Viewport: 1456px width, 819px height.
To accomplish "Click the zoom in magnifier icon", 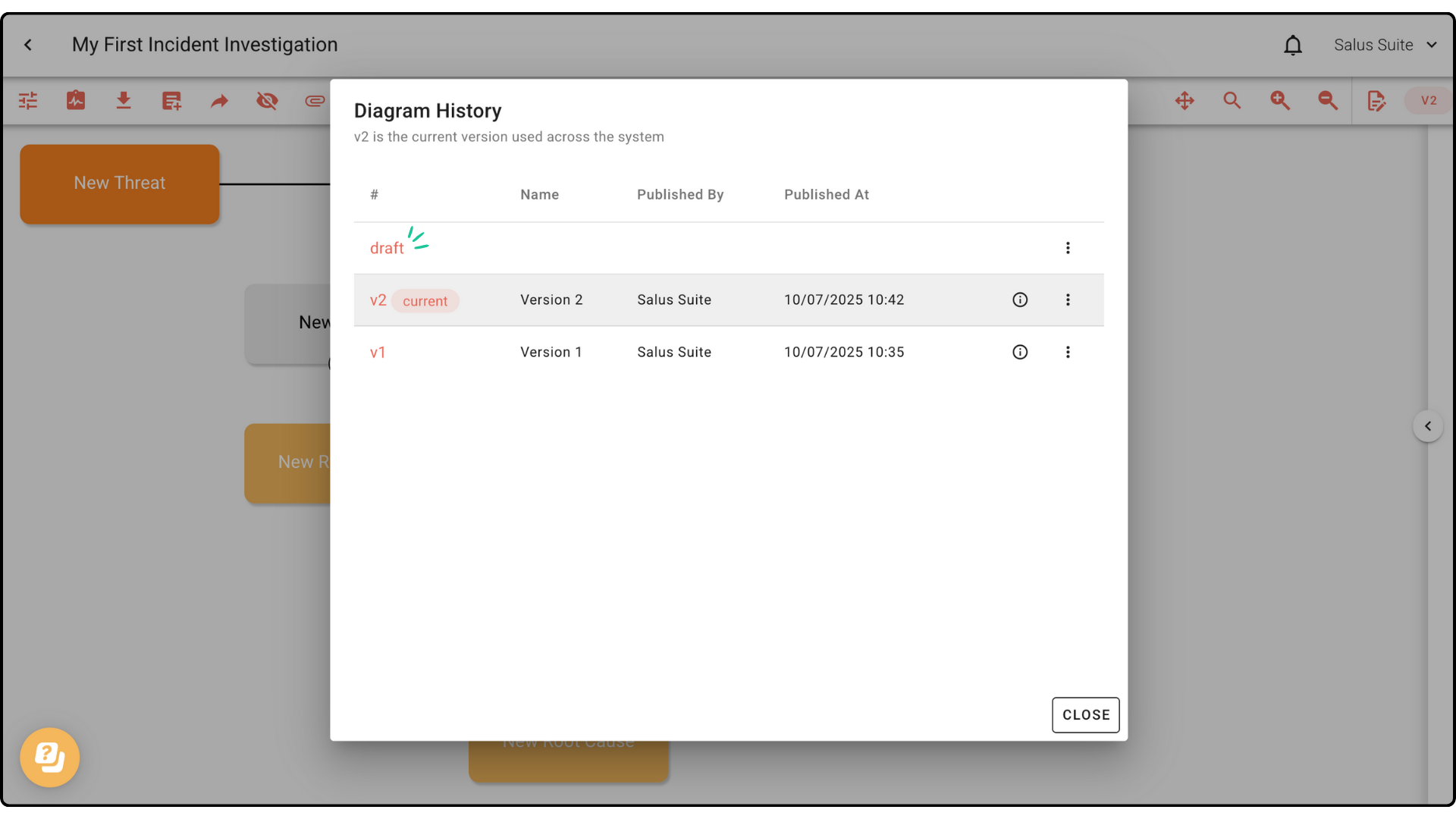I will [x=1280, y=101].
